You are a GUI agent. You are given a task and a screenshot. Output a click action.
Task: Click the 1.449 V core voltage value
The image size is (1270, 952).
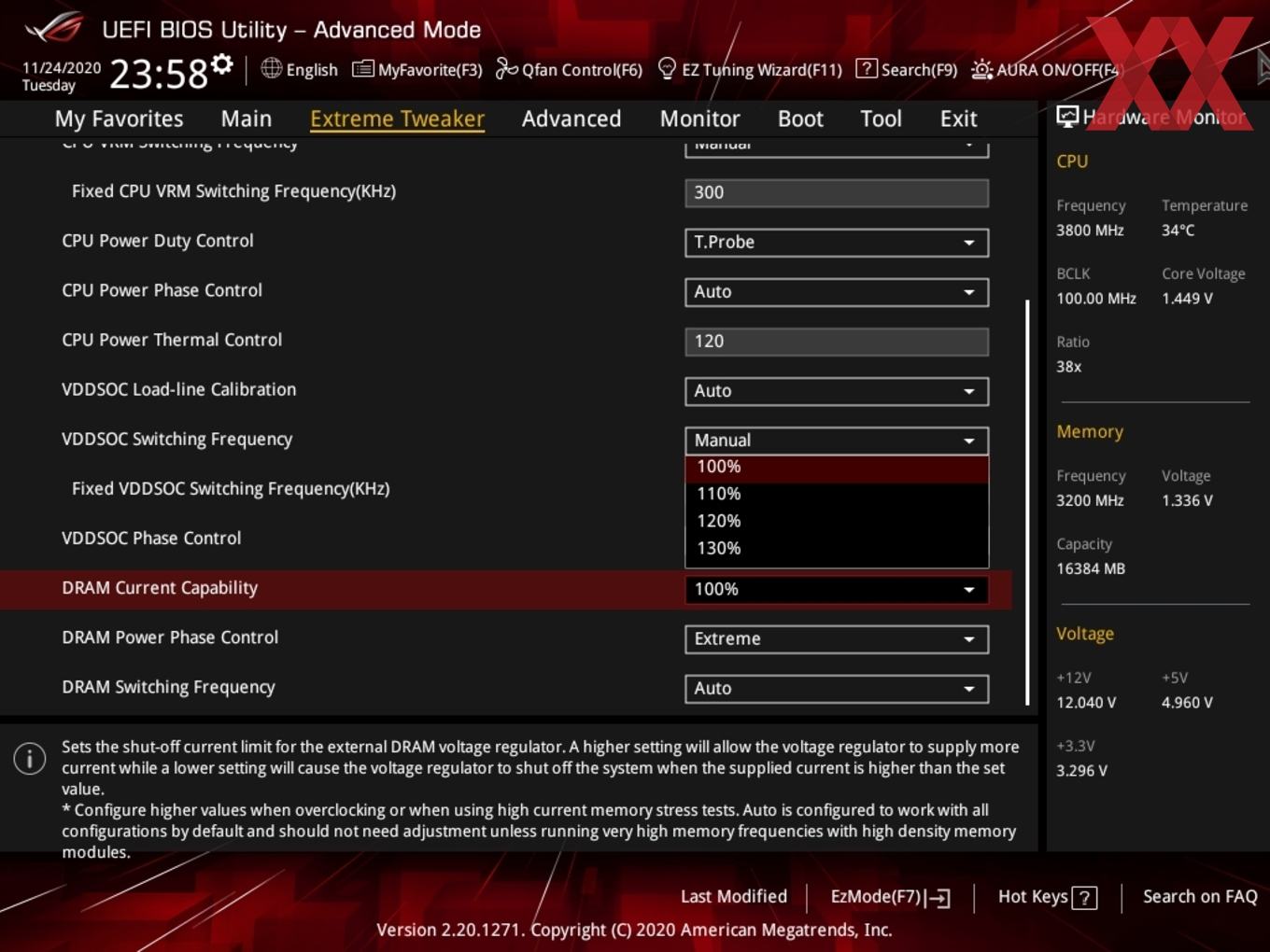tap(1187, 299)
